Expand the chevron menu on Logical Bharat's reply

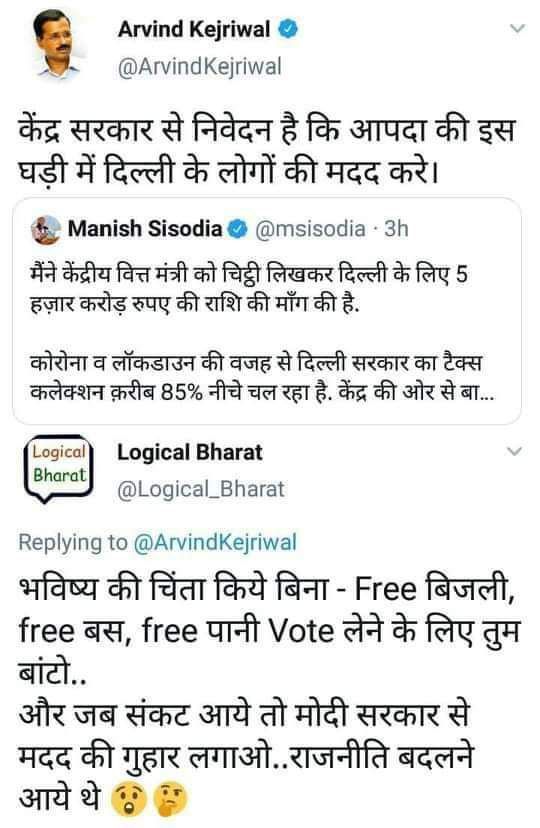click(514, 451)
